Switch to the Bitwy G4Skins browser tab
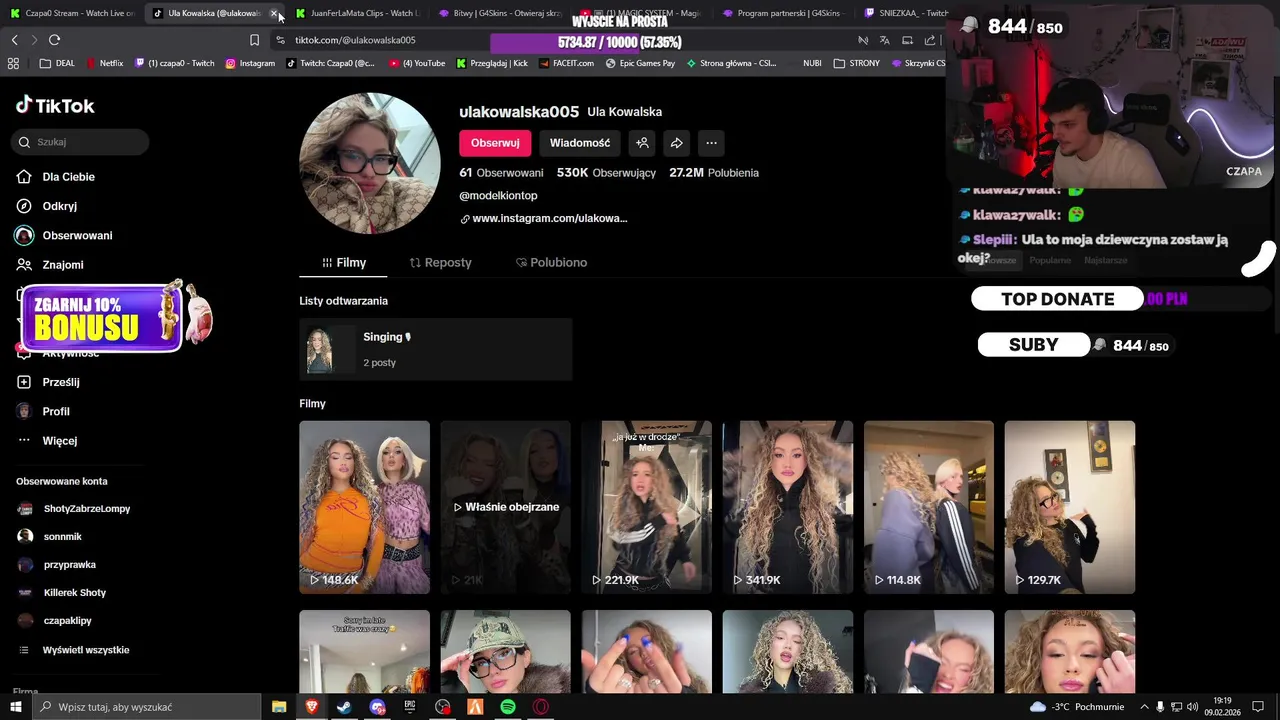Viewport: 1280px width, 720px height. (x=500, y=13)
